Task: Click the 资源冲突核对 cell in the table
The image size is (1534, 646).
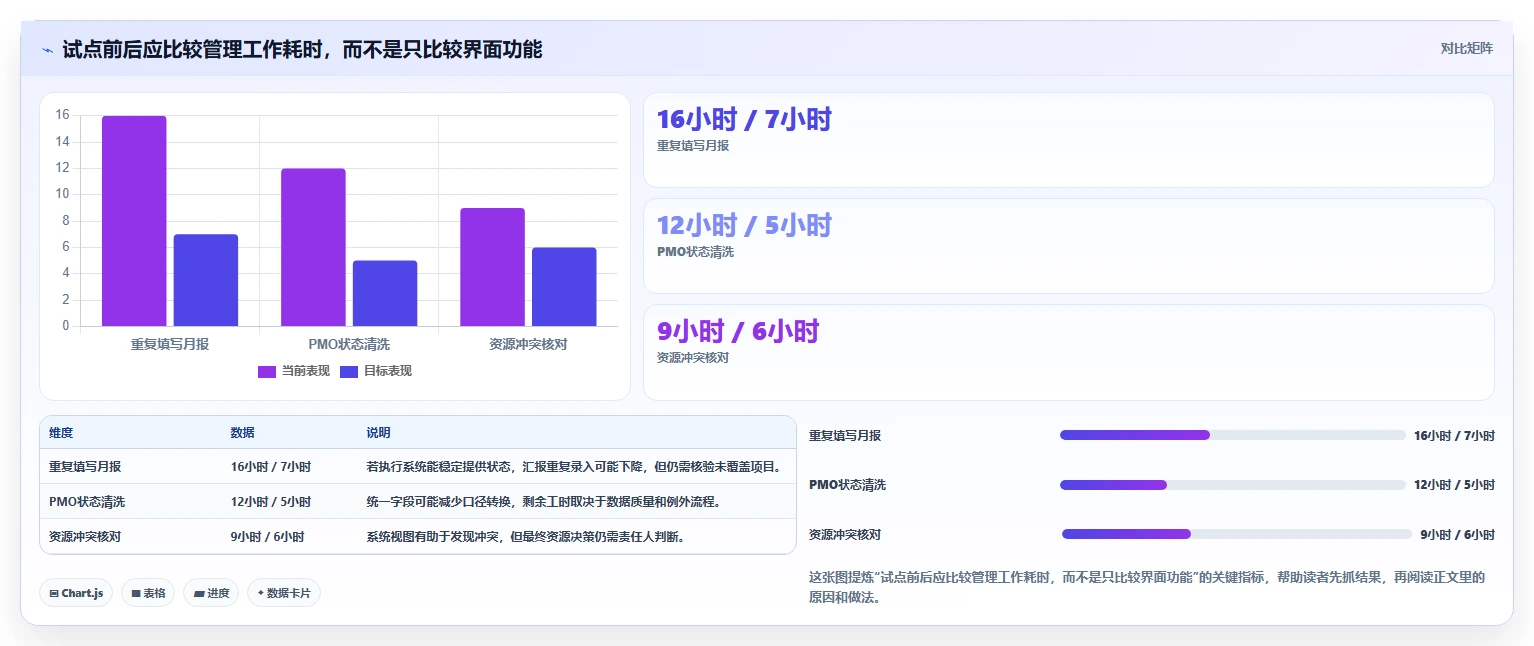Action: pos(85,537)
